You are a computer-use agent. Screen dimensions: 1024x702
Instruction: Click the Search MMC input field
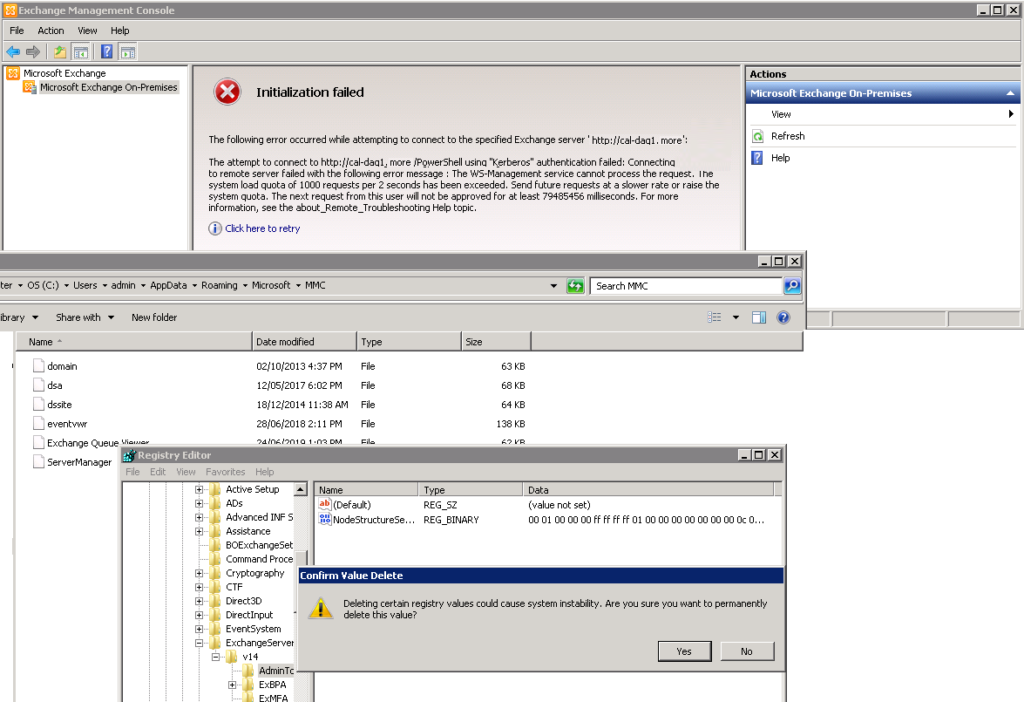click(x=685, y=286)
